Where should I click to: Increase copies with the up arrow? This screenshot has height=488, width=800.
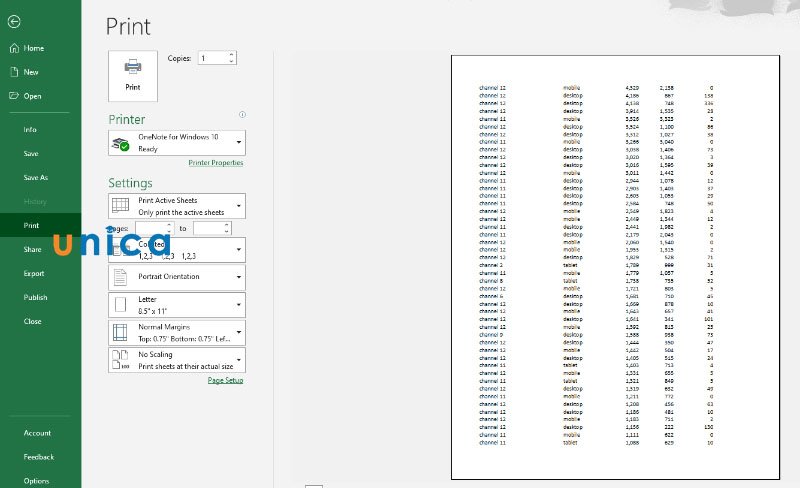pos(232,55)
